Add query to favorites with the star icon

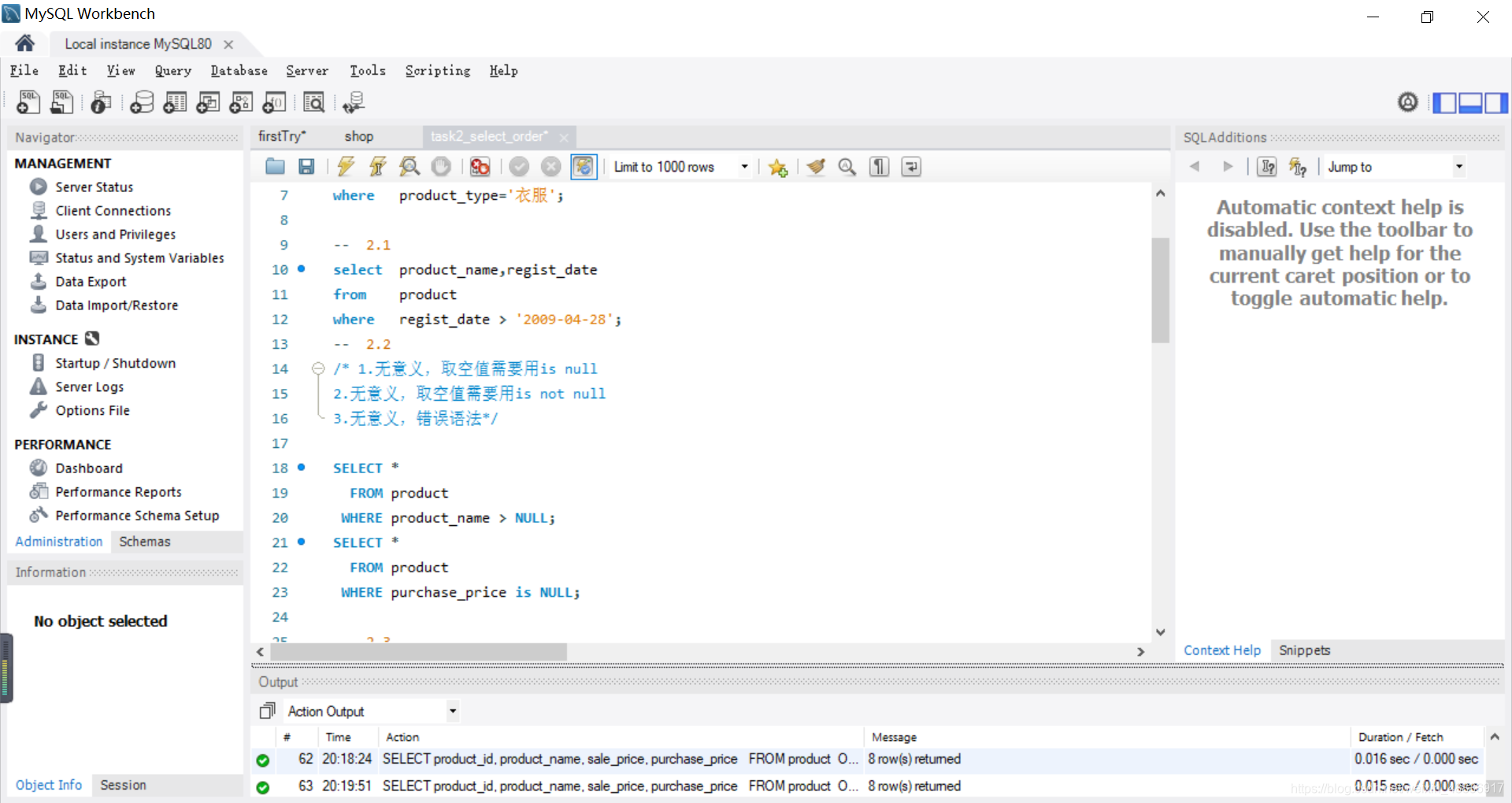[778, 166]
